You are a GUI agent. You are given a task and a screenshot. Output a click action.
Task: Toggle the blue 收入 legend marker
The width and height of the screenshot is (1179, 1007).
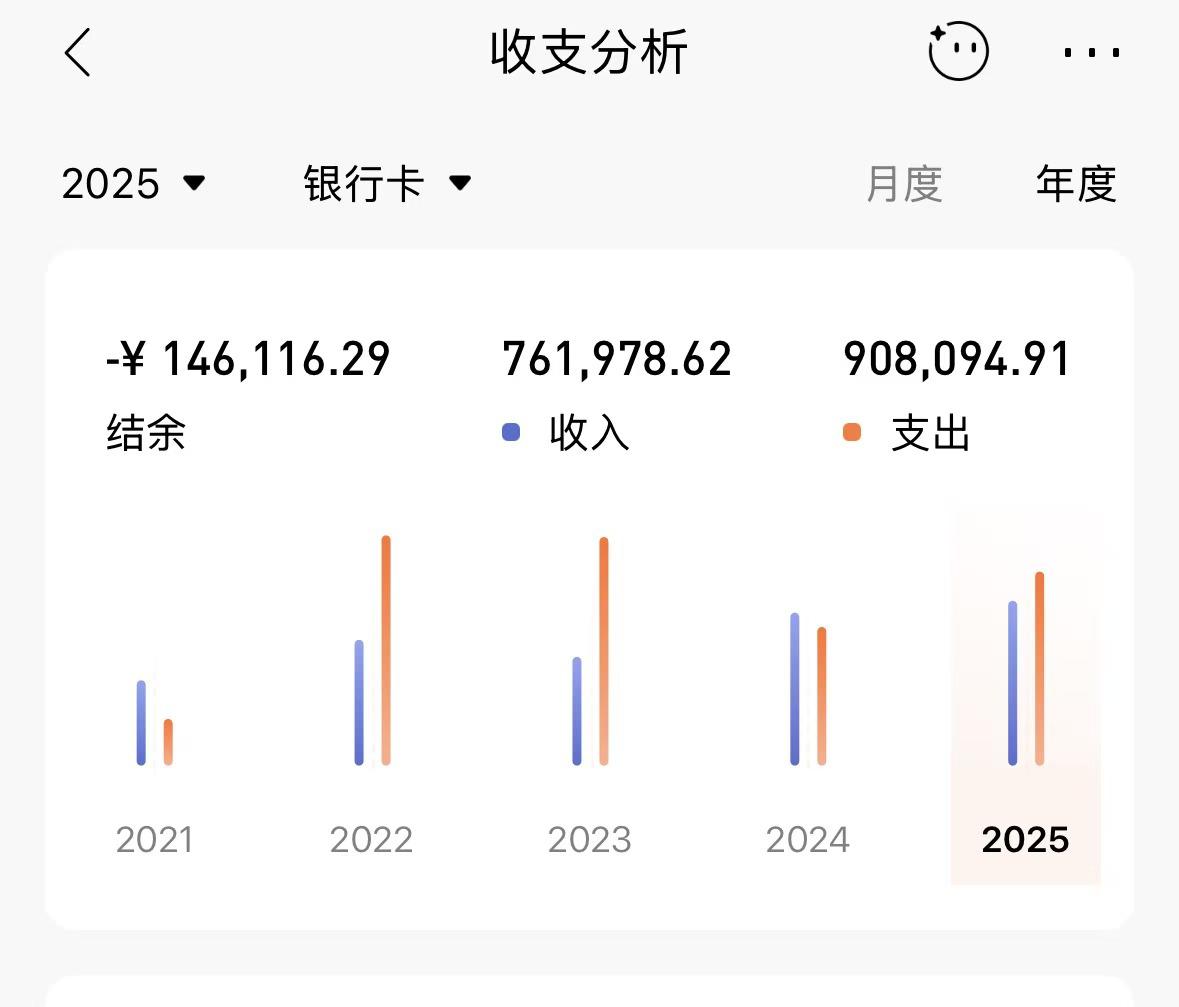tap(511, 433)
